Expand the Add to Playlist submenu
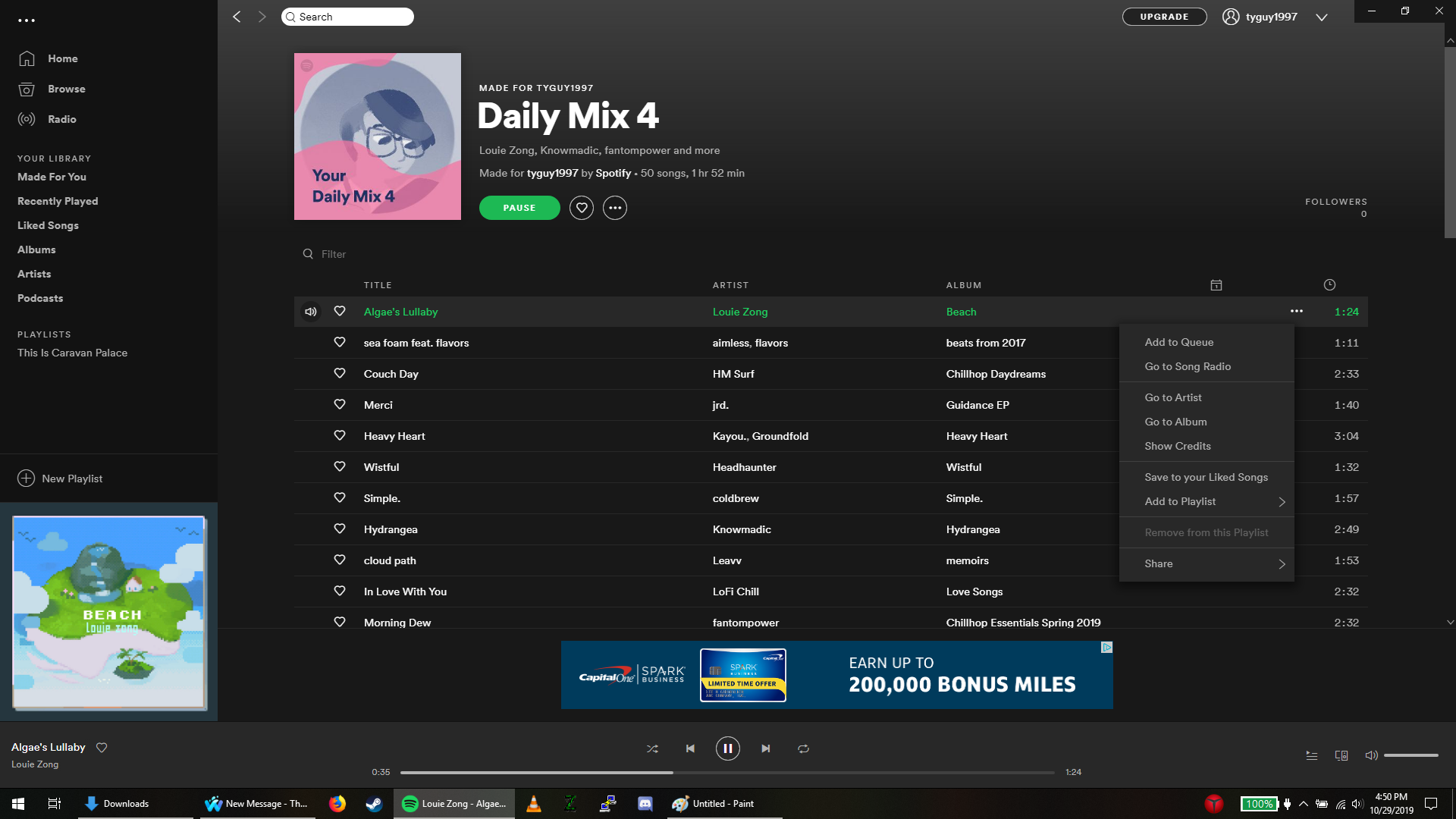 coord(1205,501)
